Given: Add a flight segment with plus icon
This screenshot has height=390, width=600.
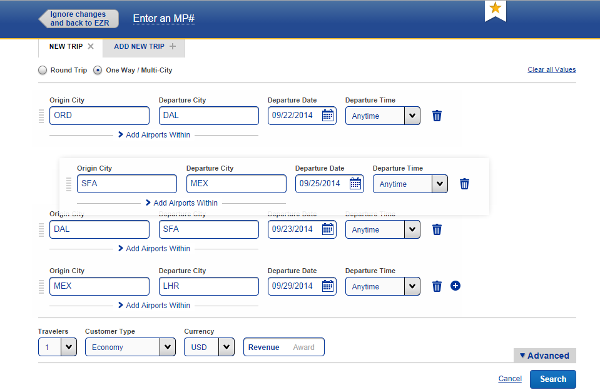Looking at the screenshot, I should 455,286.
